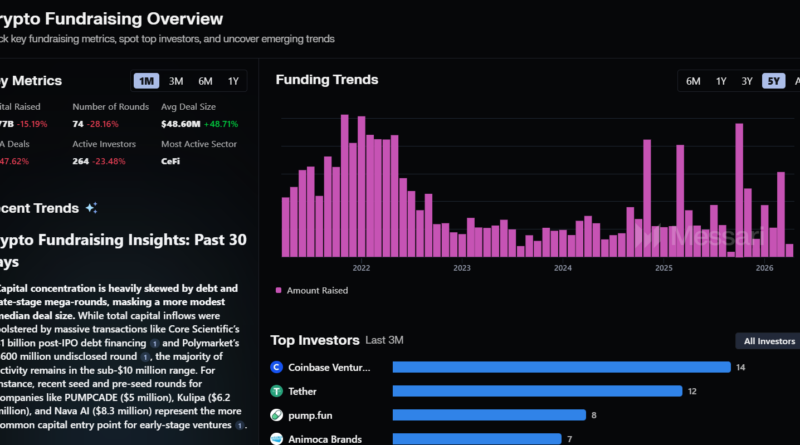
Task: Switch Key Metrics to 6M
Action: pyautogui.click(x=205, y=81)
